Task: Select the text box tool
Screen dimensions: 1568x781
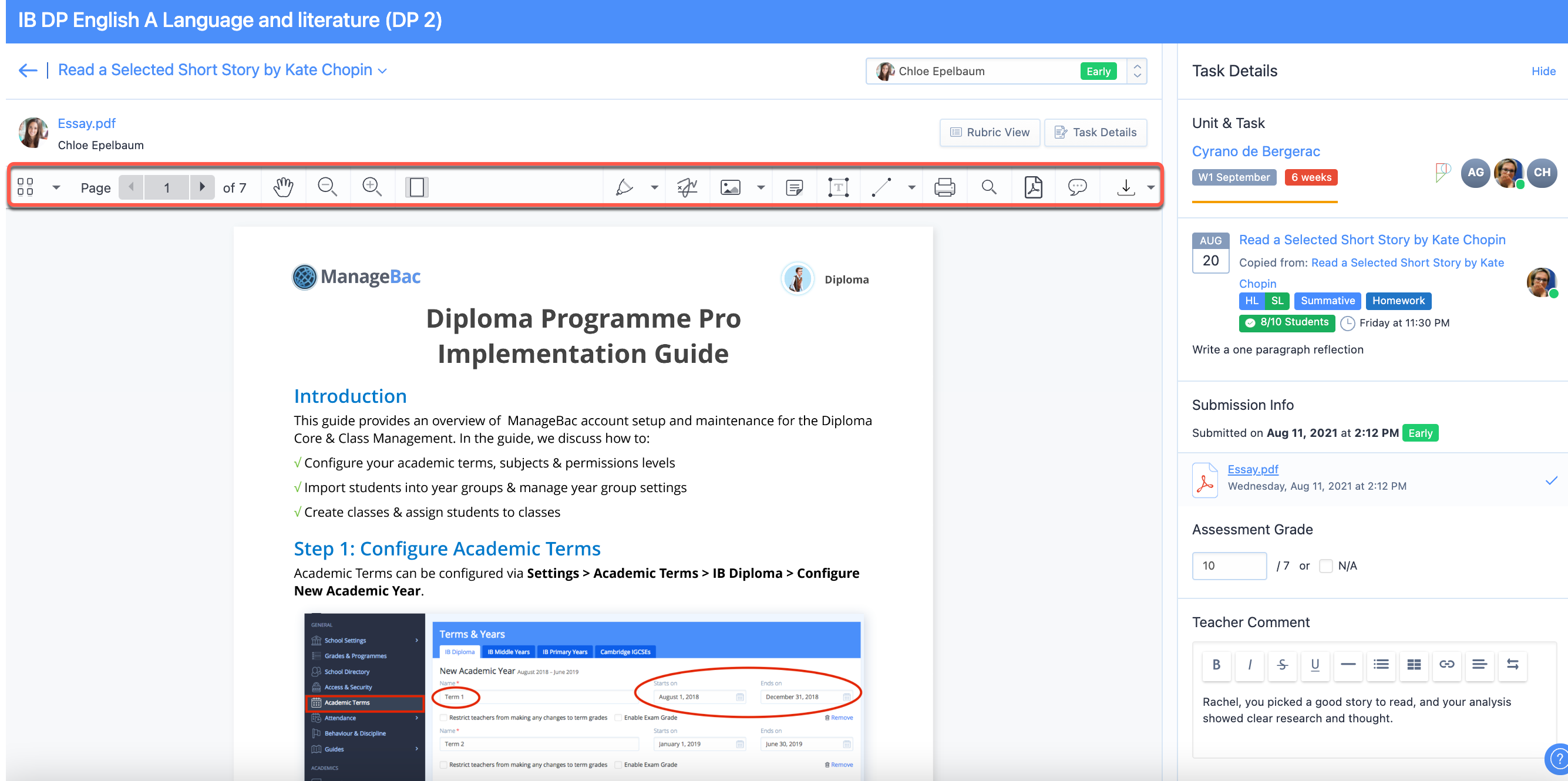Action: (x=838, y=187)
